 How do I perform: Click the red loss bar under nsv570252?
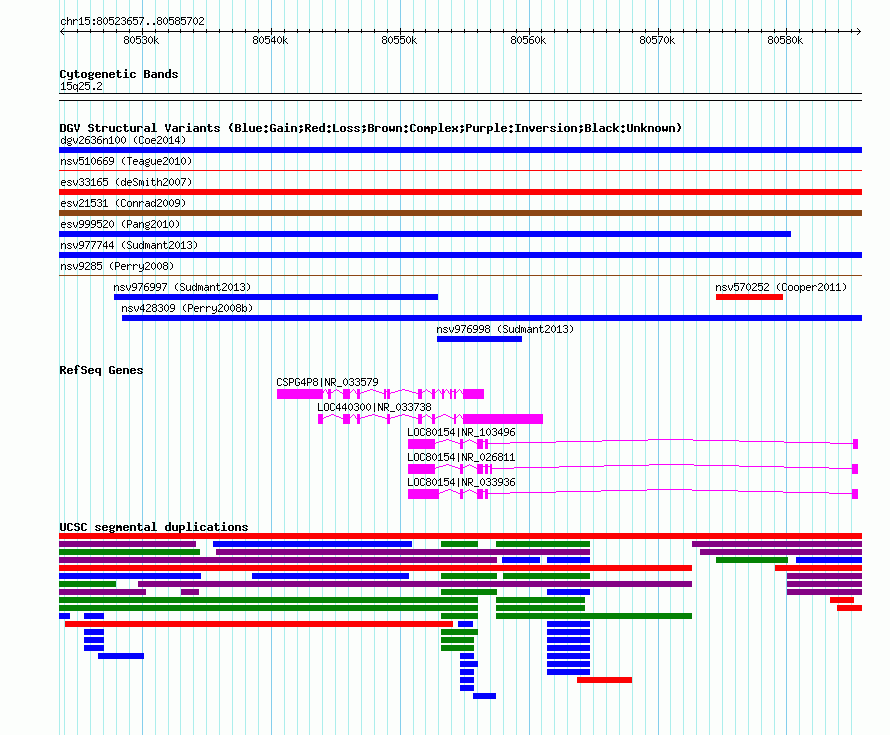pyautogui.click(x=749, y=297)
